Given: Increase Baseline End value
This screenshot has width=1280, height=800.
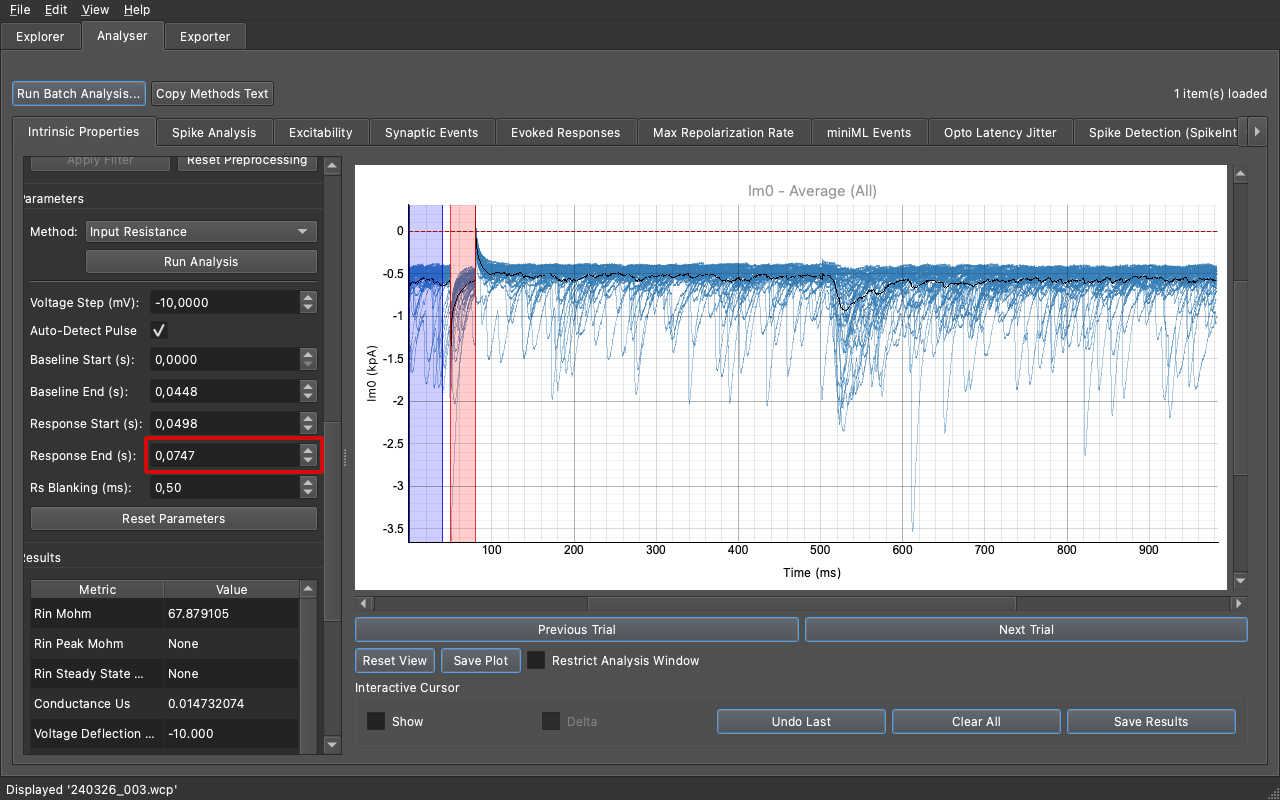Looking at the screenshot, I should coord(308,386).
